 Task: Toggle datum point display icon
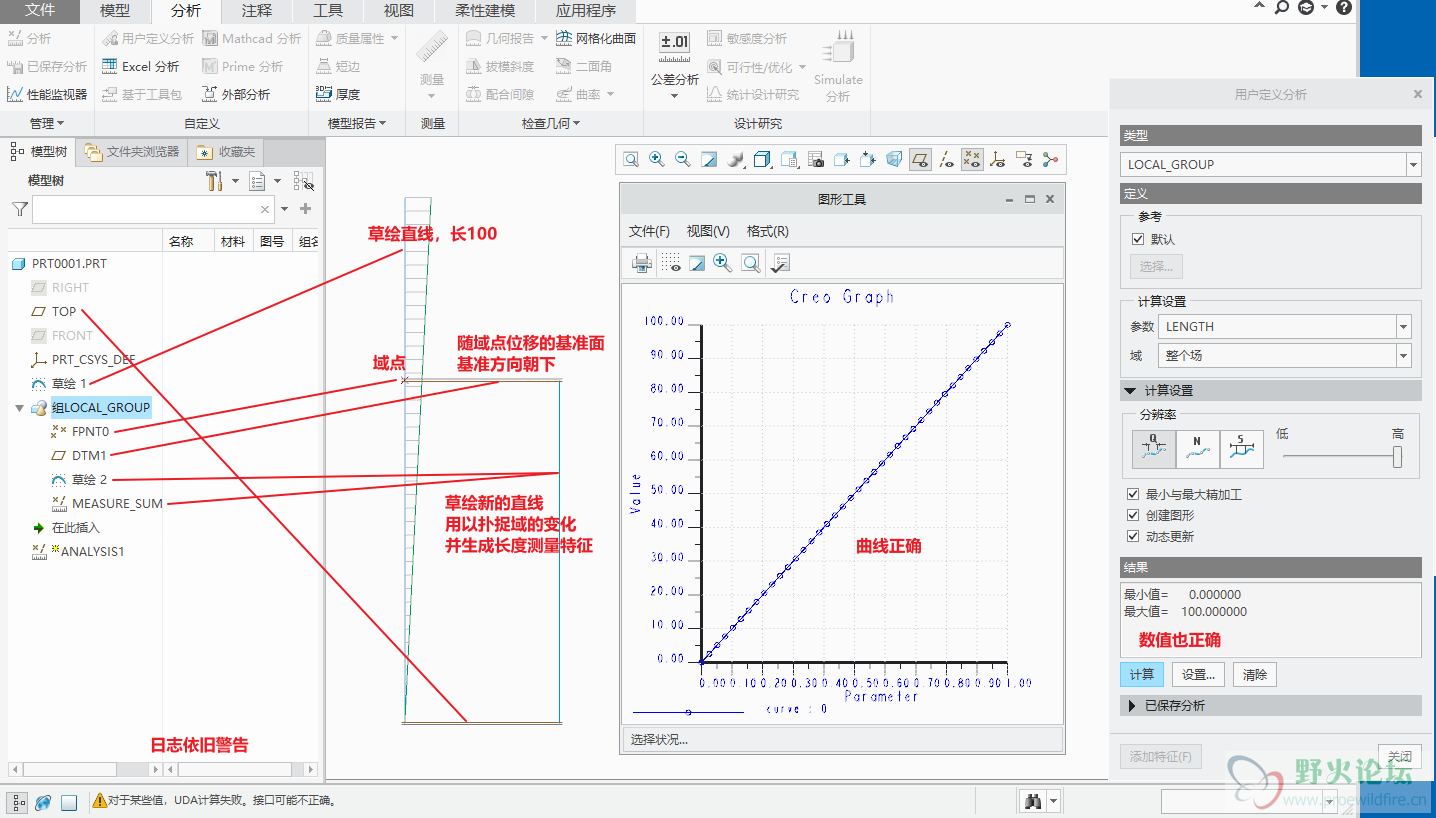[972, 159]
